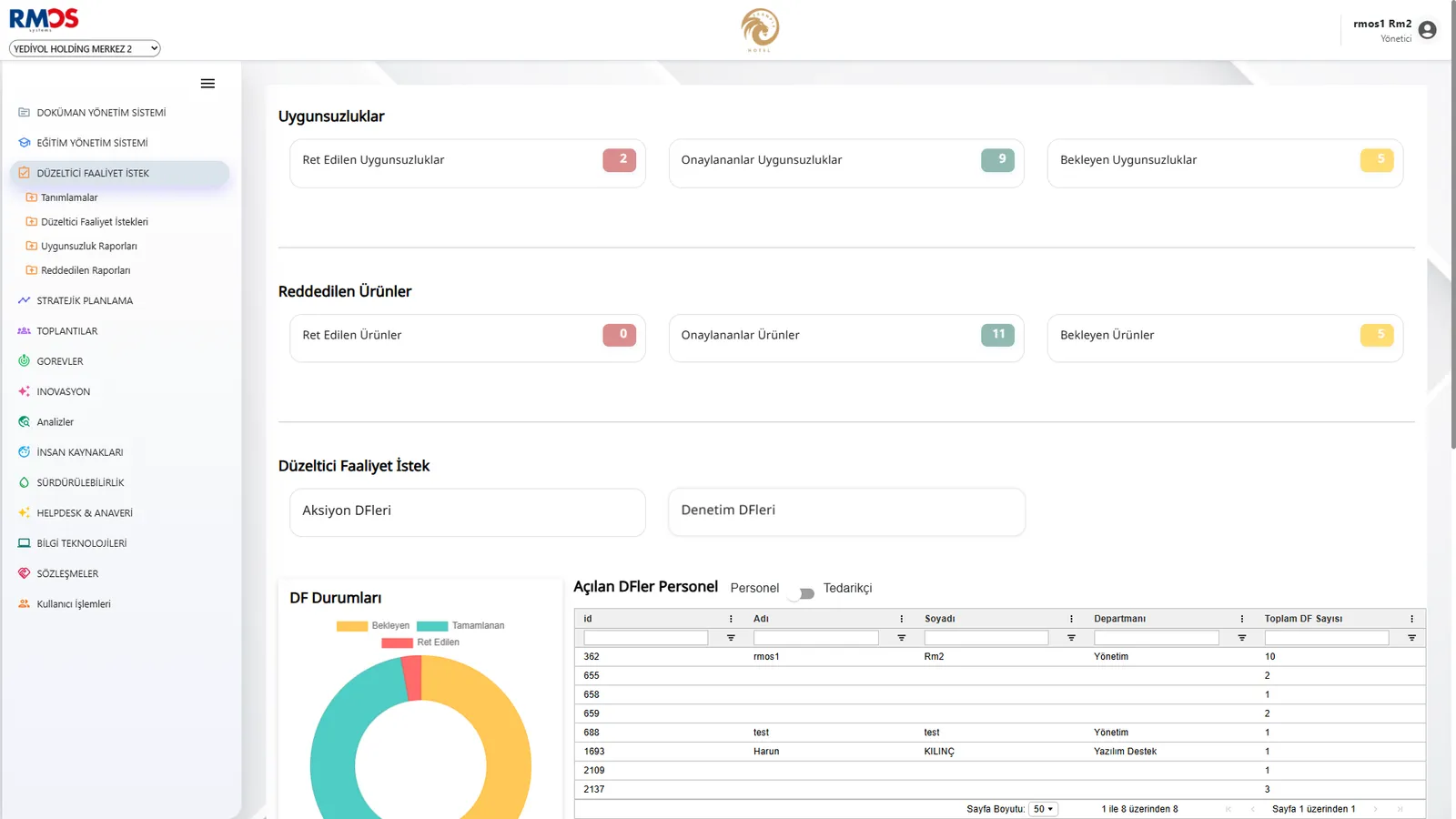Image resolution: width=1456 pixels, height=819 pixels.
Task: Open the Departmanı column options menu
Action: click(x=1242, y=619)
